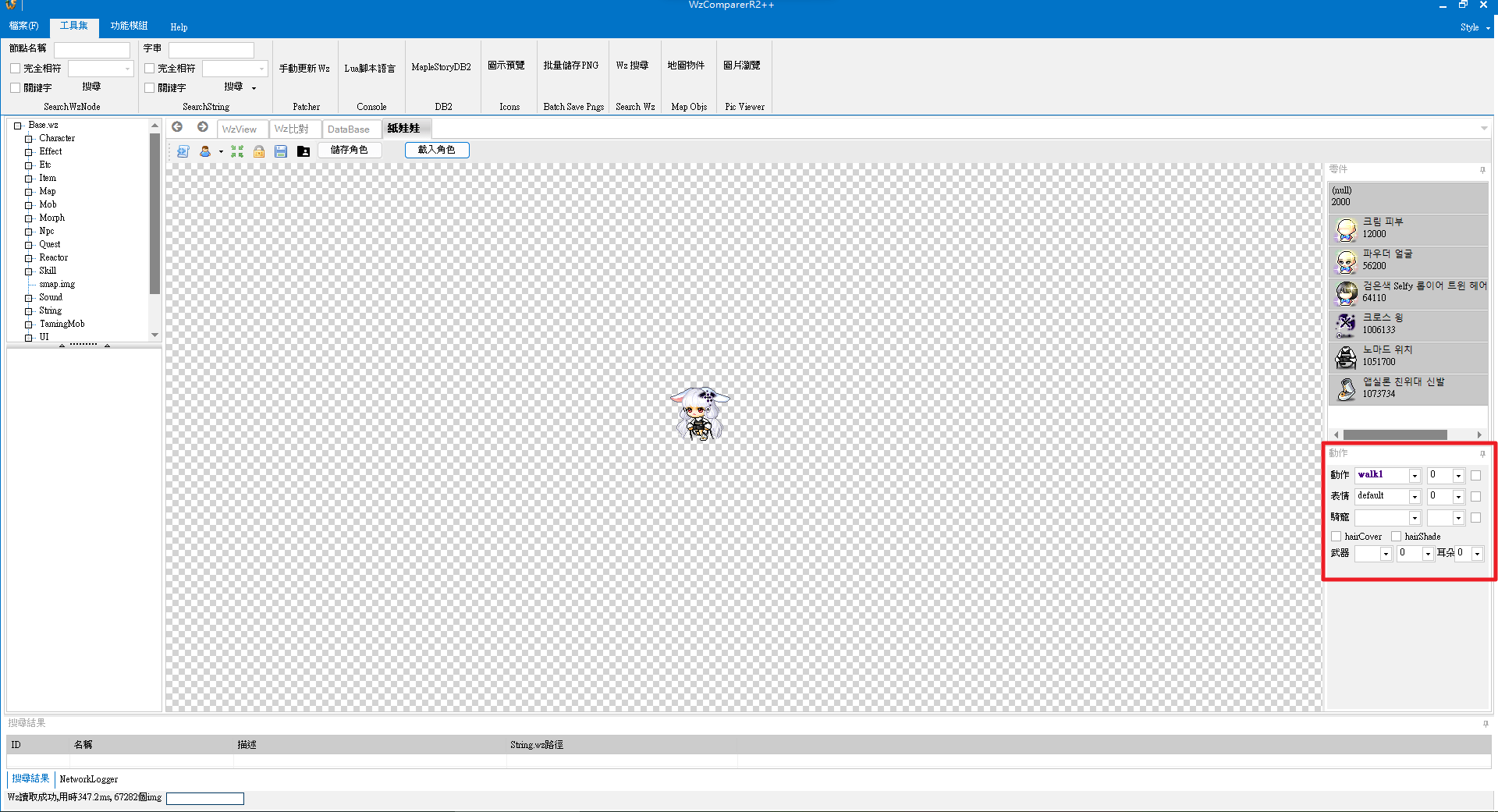1498x812 pixels.
Task: Check 關鍵字 under string search
Action: tap(149, 88)
